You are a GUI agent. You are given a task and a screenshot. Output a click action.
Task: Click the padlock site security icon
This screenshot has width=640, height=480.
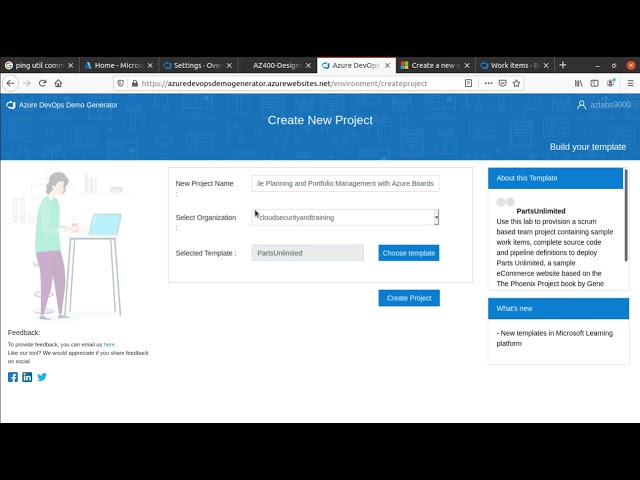pyautogui.click(x=135, y=83)
